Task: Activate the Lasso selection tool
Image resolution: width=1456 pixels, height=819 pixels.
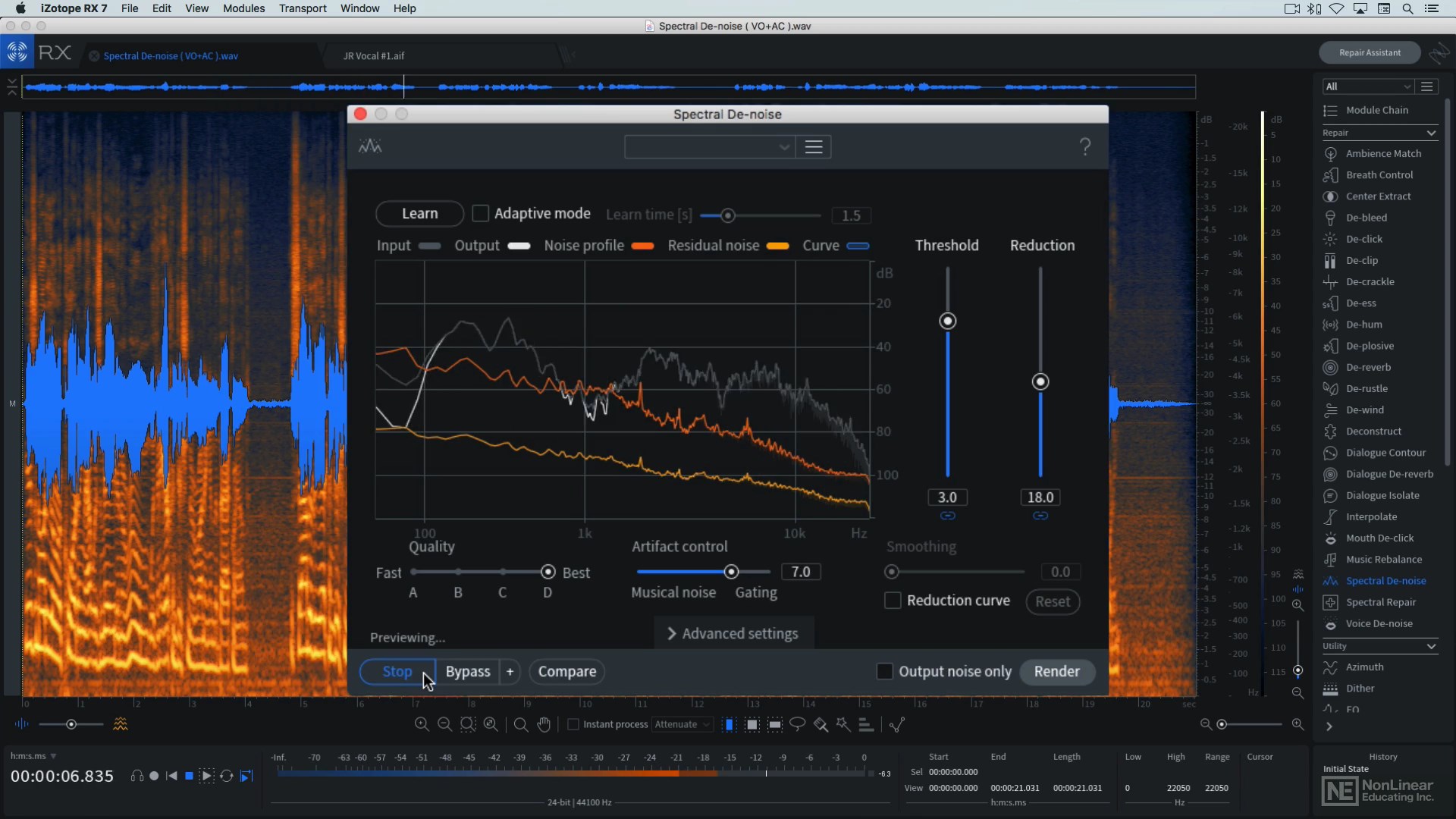Action: [797, 724]
